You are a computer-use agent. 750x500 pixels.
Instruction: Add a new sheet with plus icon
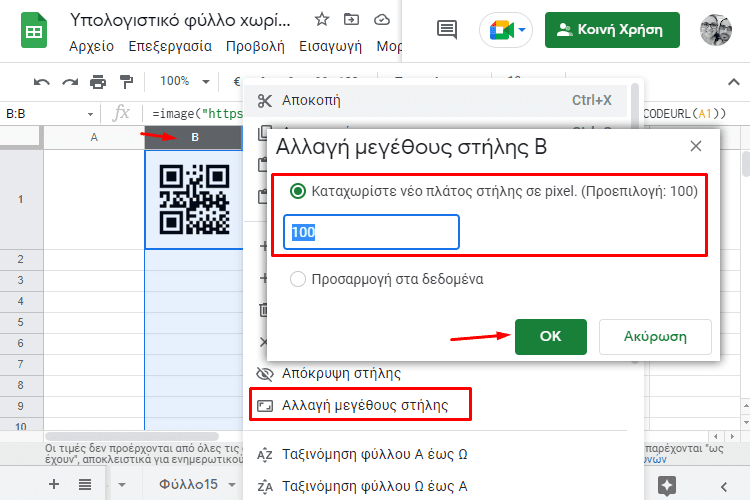pyautogui.click(x=54, y=484)
